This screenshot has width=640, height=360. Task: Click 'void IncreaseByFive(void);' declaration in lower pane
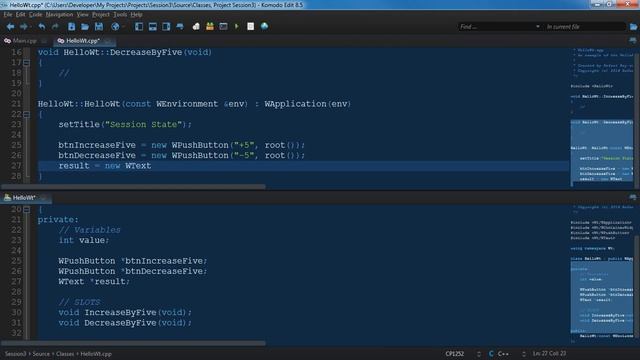click(125, 313)
